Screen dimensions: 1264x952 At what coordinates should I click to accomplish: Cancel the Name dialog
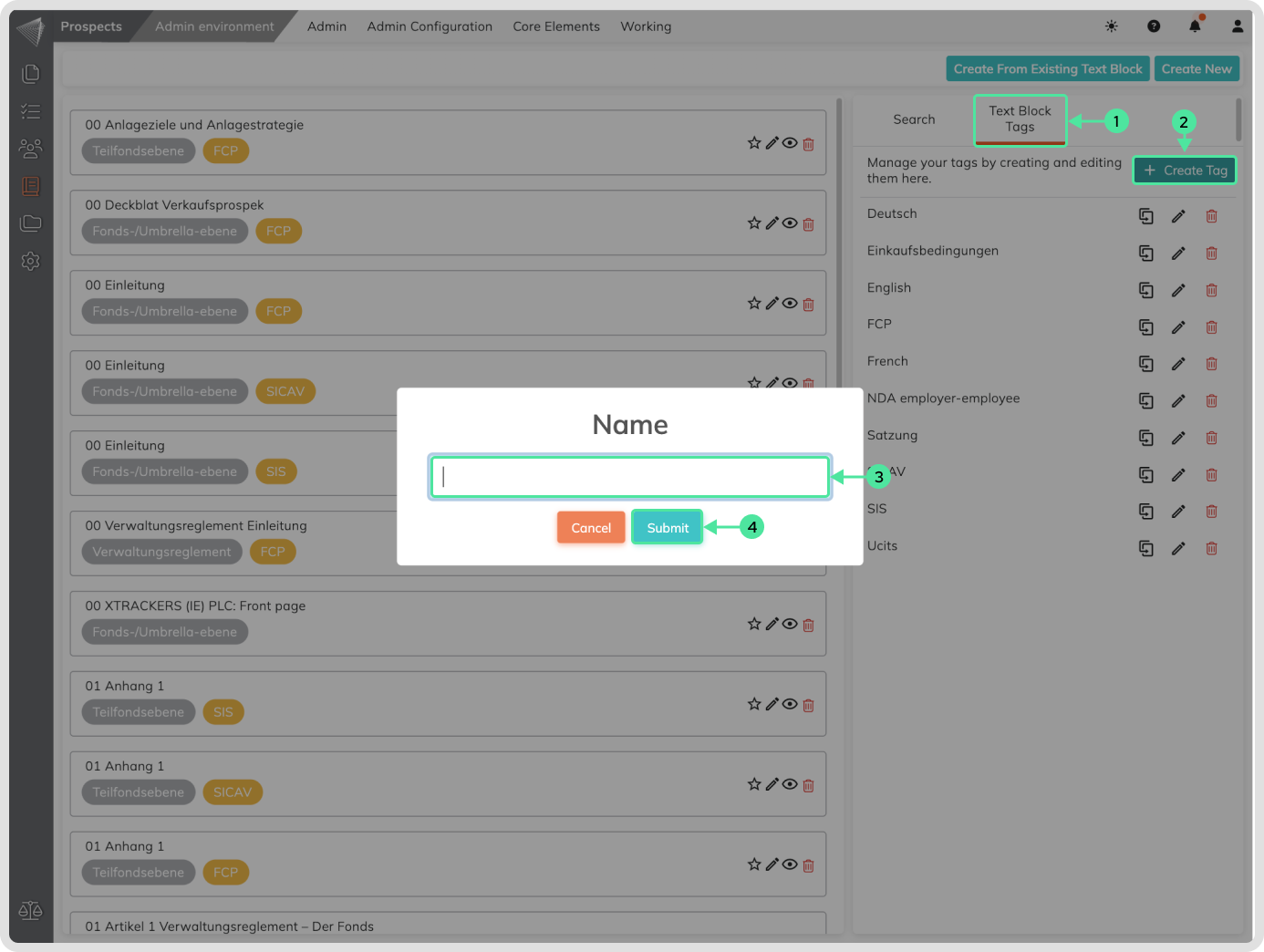coord(591,528)
